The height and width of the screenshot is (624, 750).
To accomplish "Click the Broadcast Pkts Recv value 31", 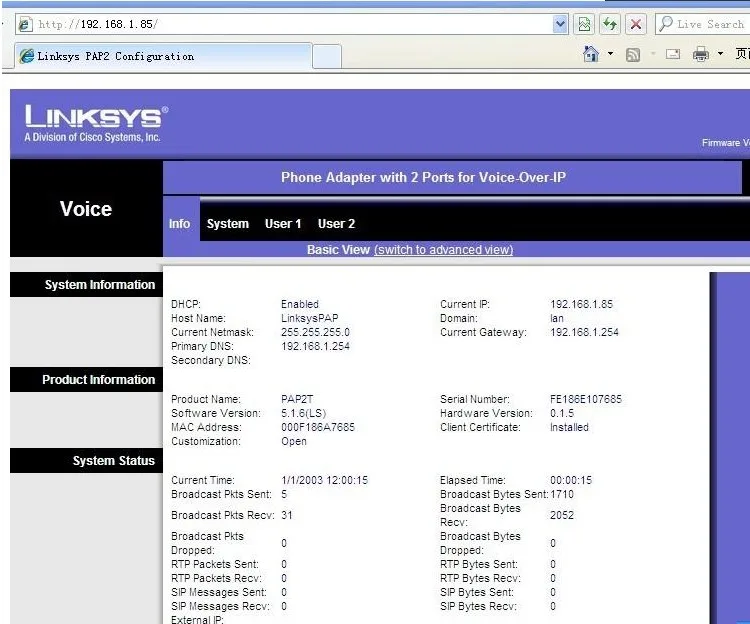I will (287, 515).
